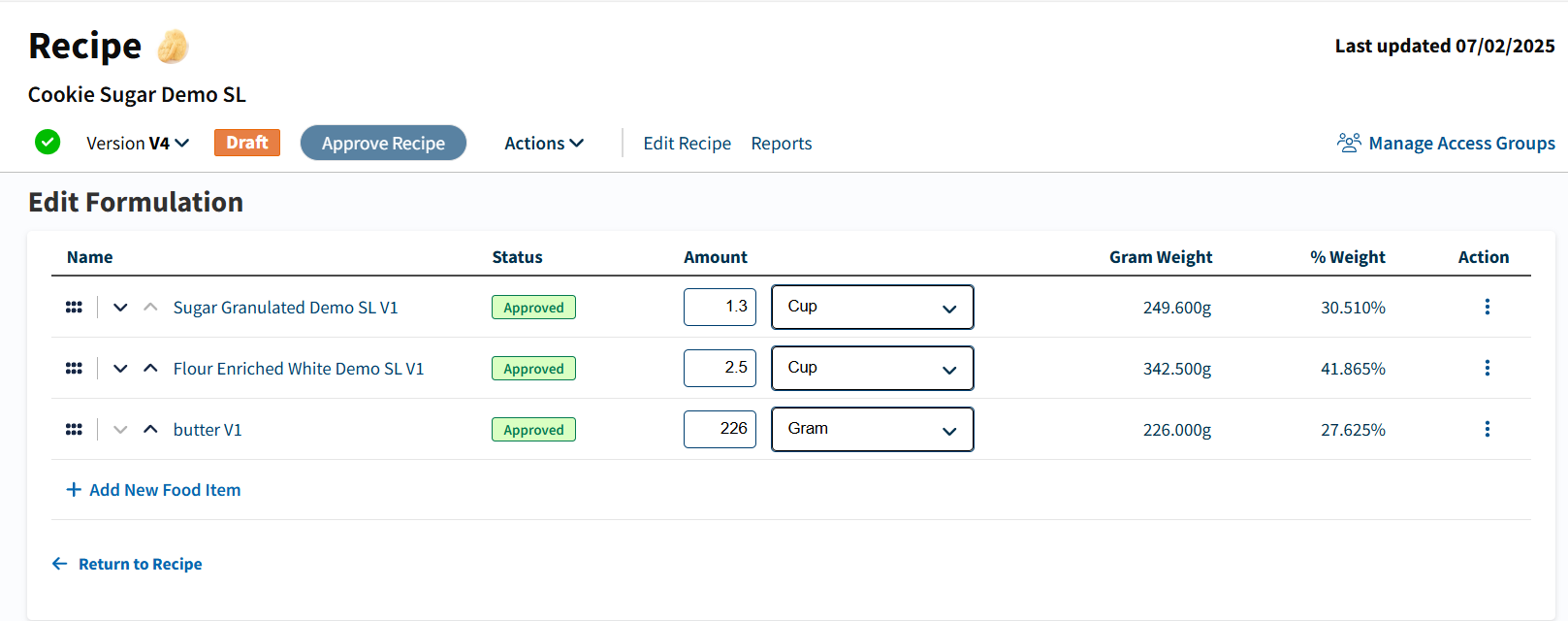Open action menu for Flour Enriched row
Viewport: 1568px width, 621px height.
pos(1487,369)
